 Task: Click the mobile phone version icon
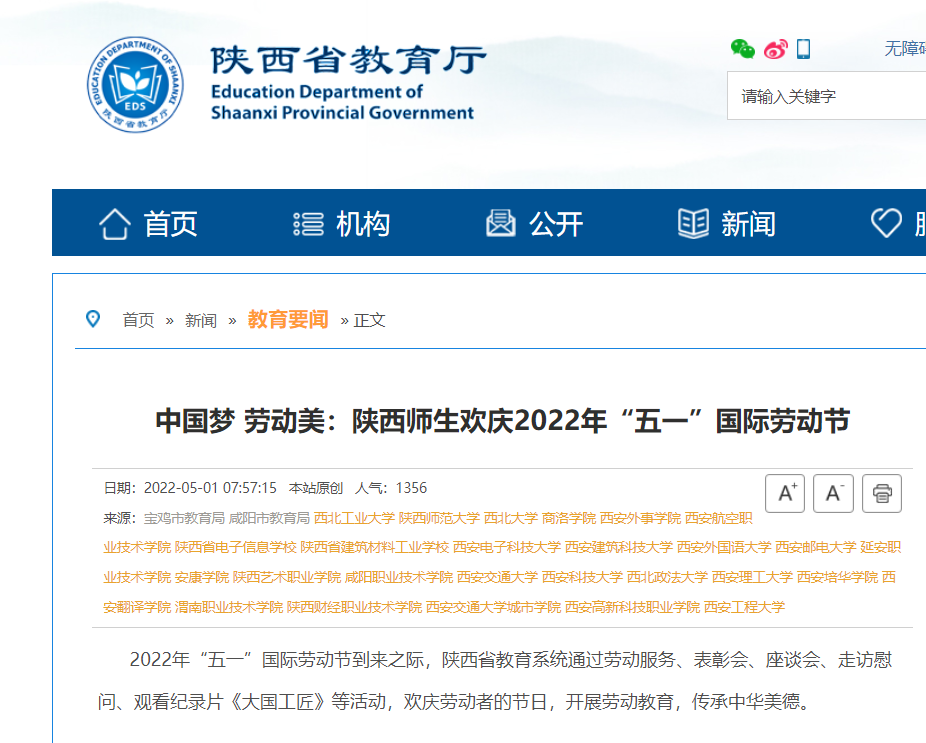coord(804,49)
